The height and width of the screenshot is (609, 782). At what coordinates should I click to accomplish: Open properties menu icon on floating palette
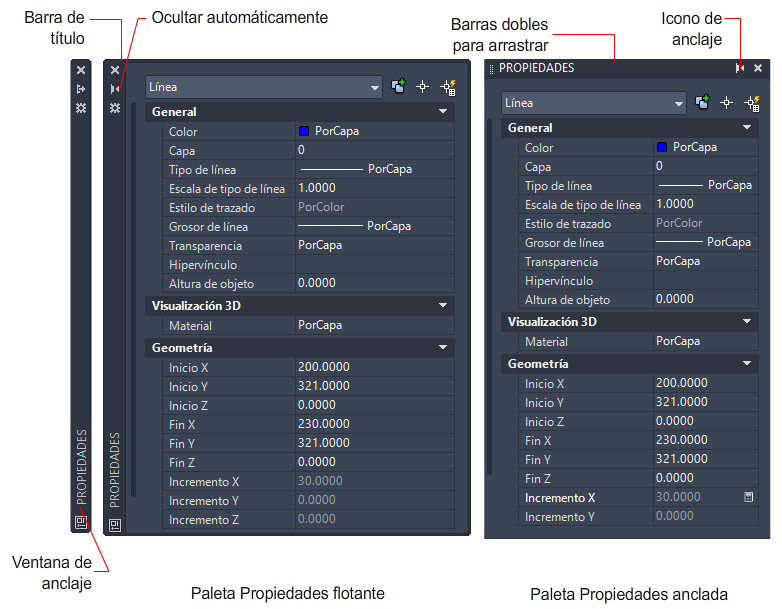coord(115,108)
